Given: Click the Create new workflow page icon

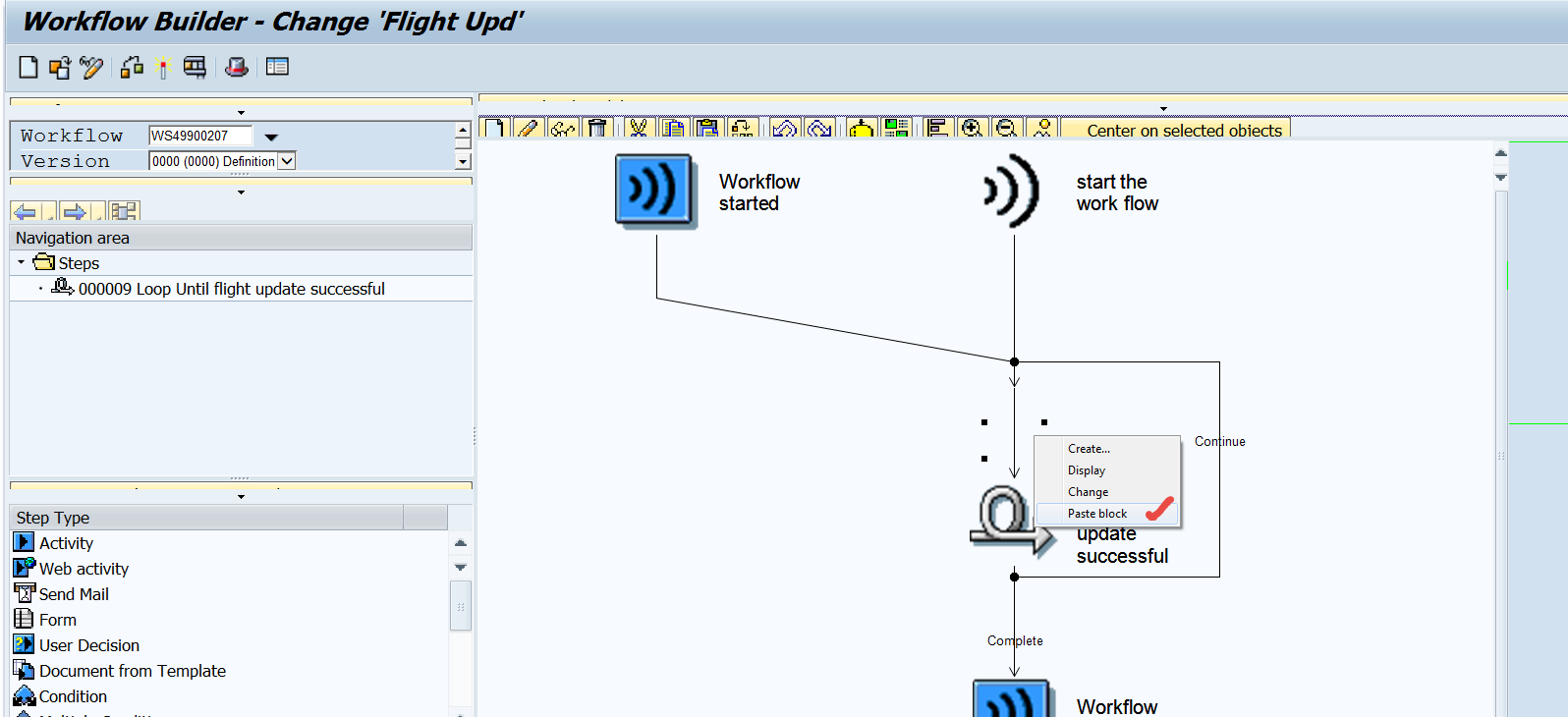Looking at the screenshot, I should point(28,67).
